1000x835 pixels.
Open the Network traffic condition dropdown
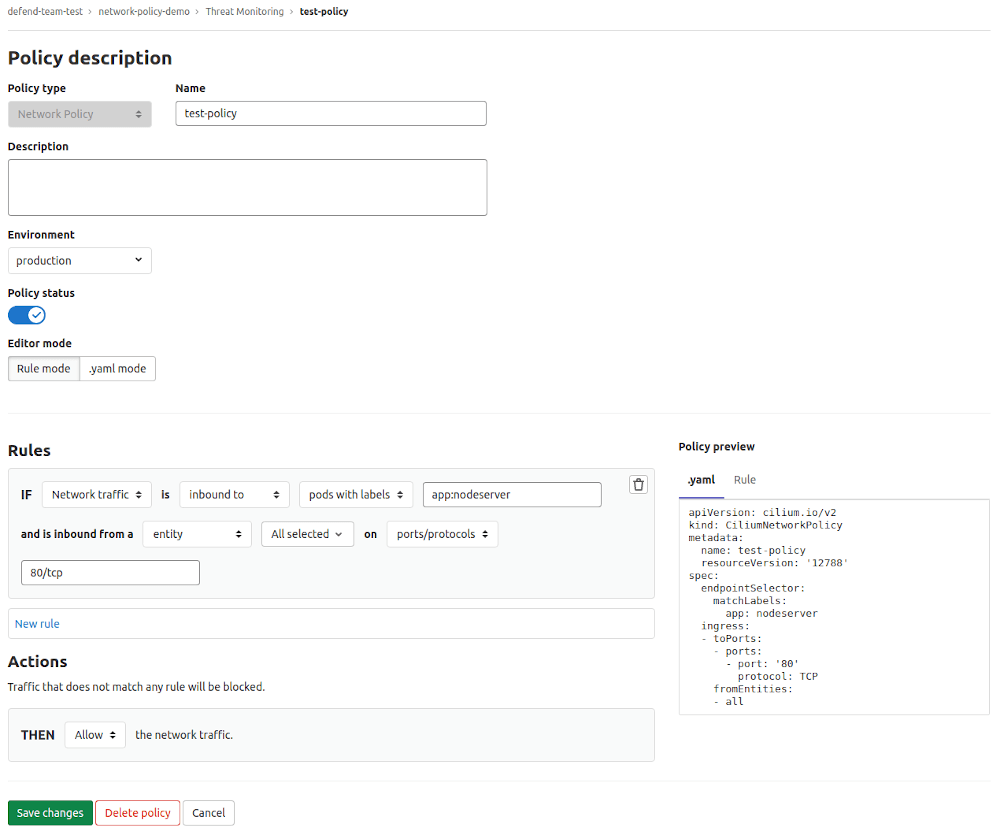pos(96,494)
